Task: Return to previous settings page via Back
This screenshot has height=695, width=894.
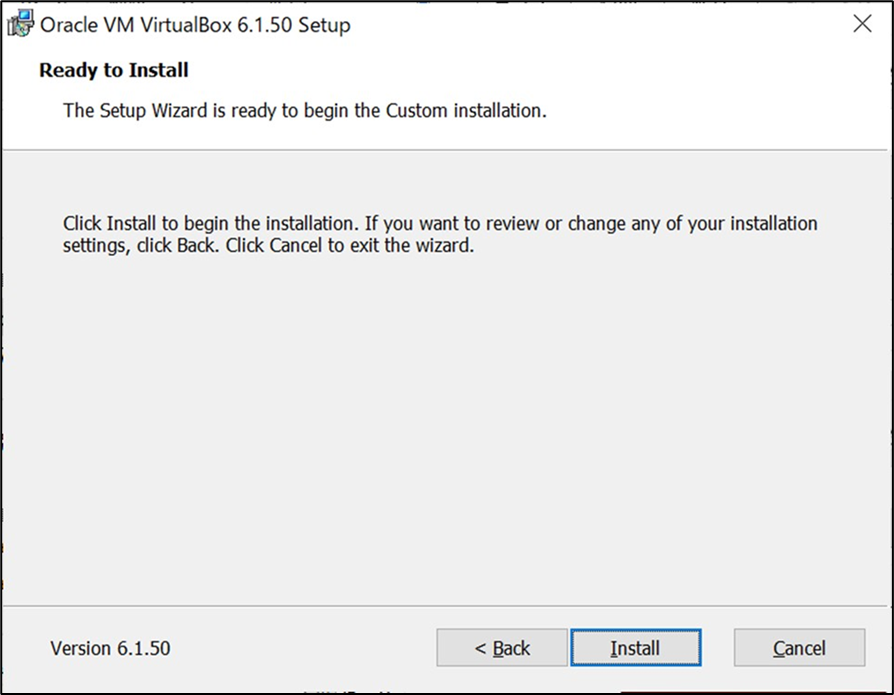Action: (502, 648)
